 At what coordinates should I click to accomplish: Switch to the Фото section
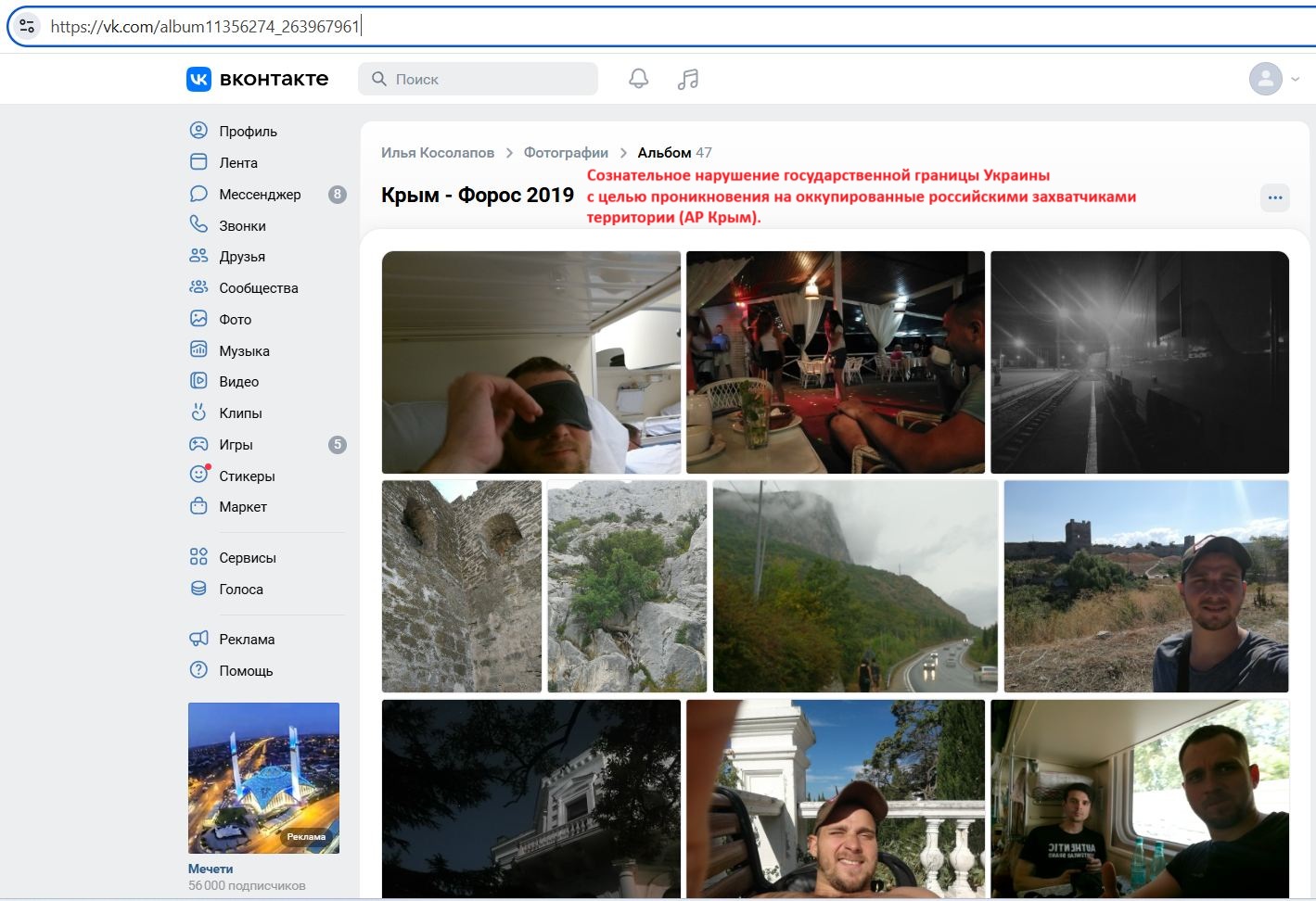(x=198, y=318)
